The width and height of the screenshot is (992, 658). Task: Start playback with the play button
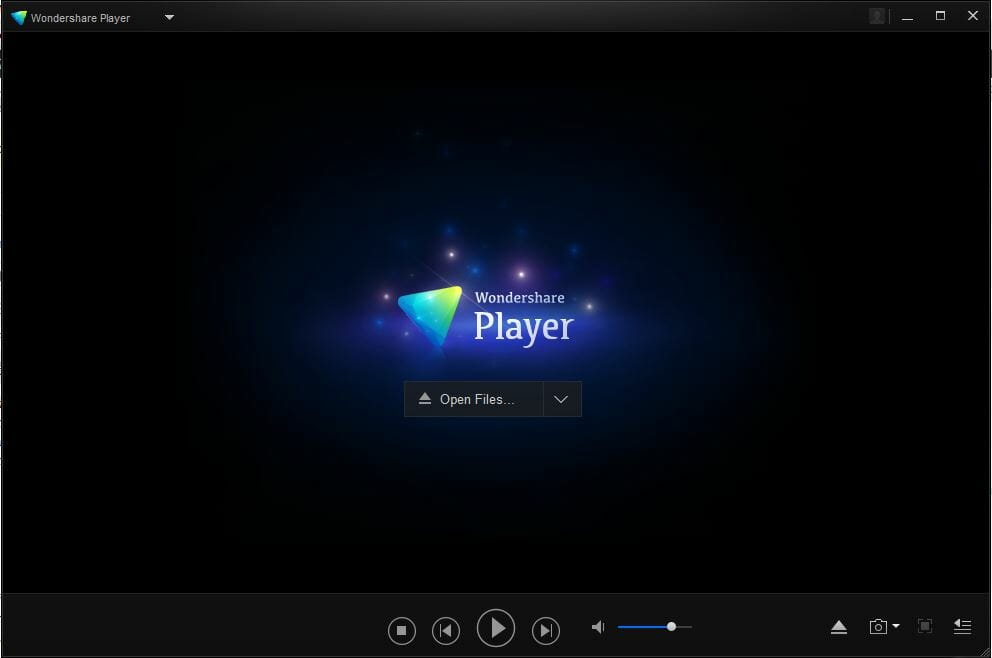pyautogui.click(x=496, y=628)
